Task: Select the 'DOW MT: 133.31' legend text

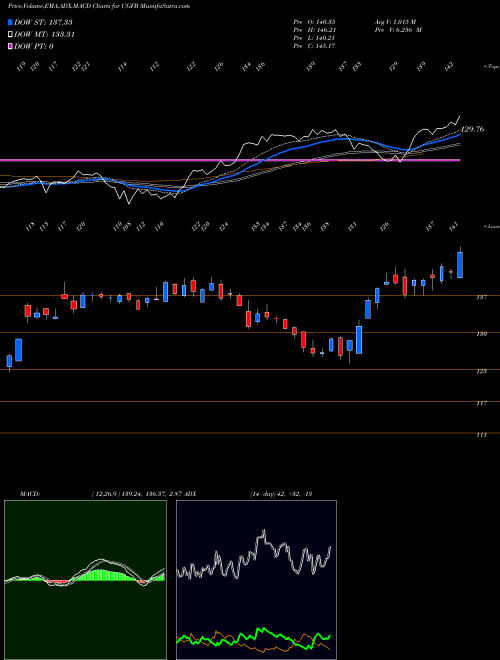Action: (44, 35)
